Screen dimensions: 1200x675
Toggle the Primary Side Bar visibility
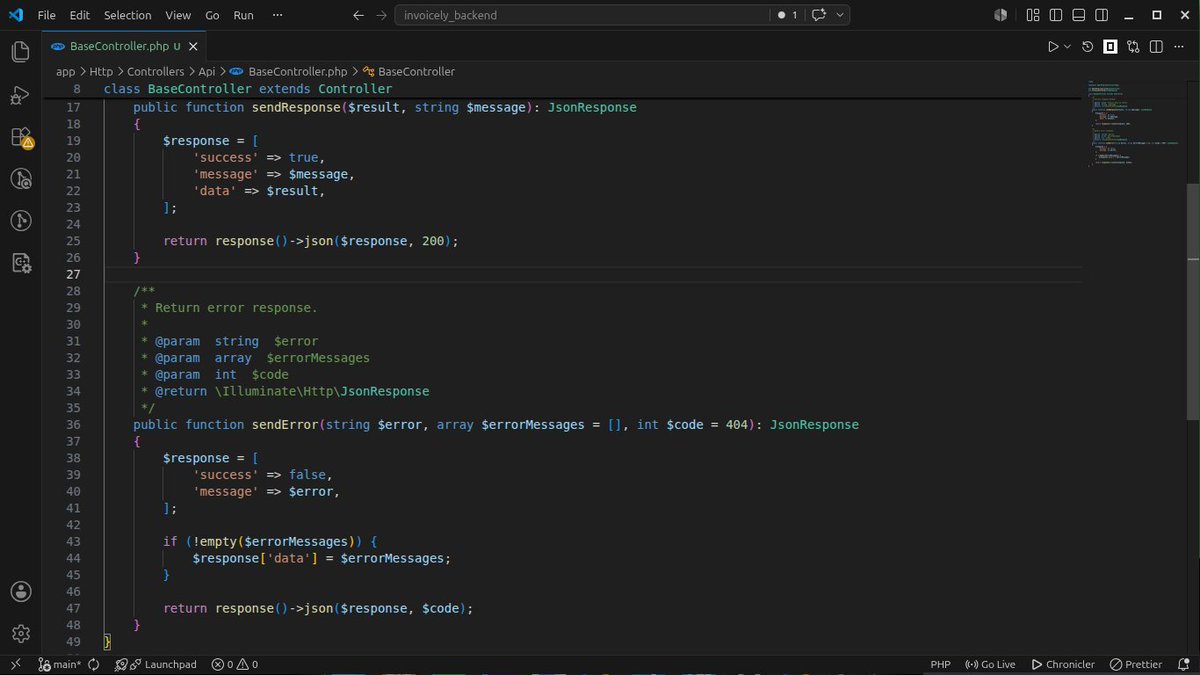pos(1054,15)
